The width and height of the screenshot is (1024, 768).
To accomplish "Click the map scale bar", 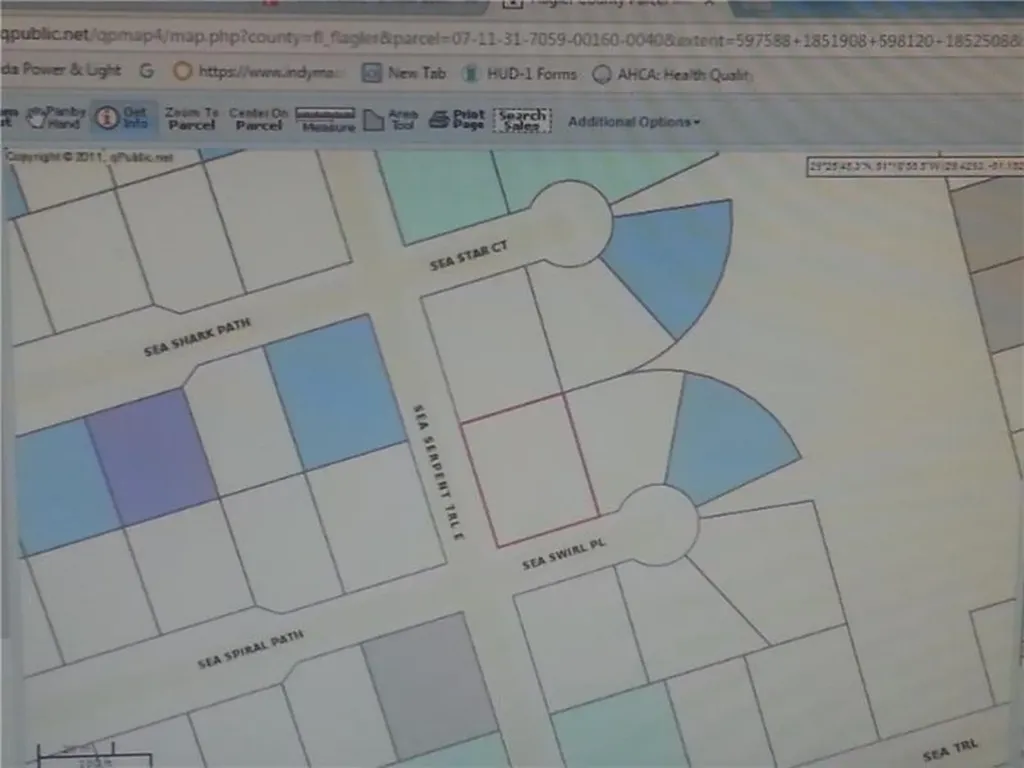I will click(x=95, y=756).
